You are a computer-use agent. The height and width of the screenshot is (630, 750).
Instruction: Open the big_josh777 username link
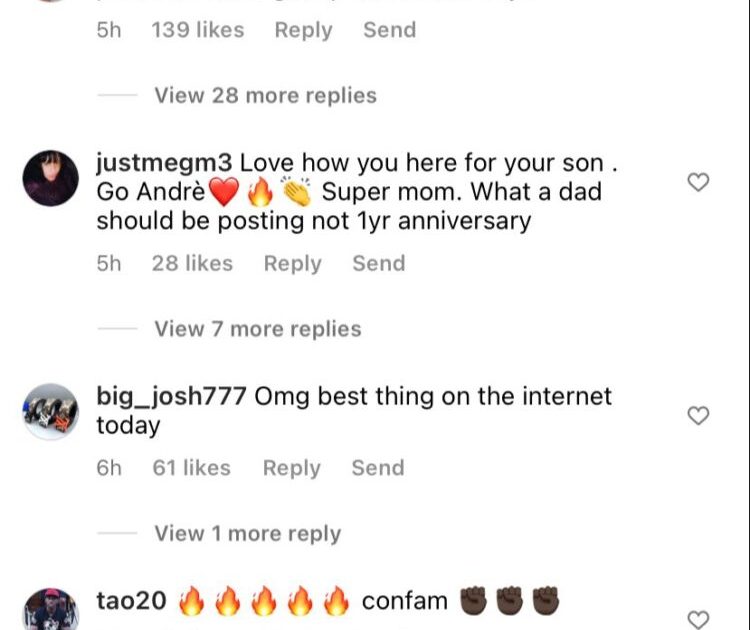click(171, 396)
